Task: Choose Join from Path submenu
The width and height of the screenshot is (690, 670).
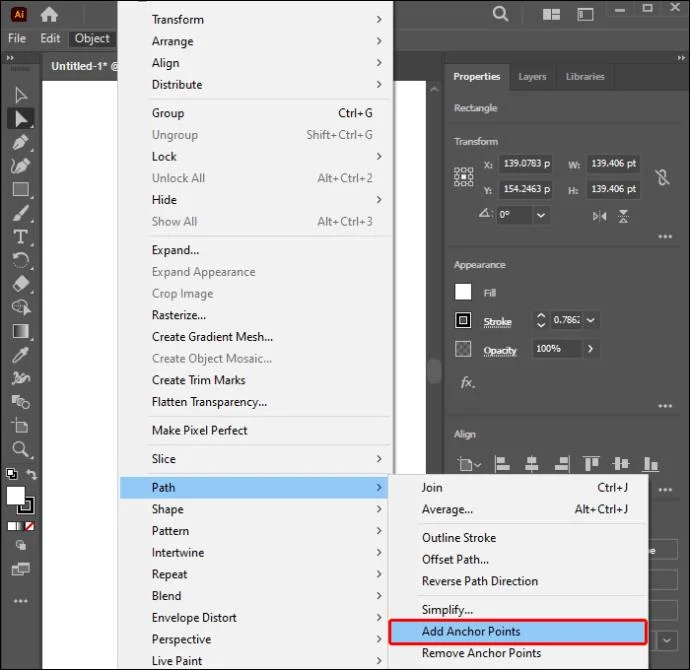Action: pyautogui.click(x=518, y=487)
